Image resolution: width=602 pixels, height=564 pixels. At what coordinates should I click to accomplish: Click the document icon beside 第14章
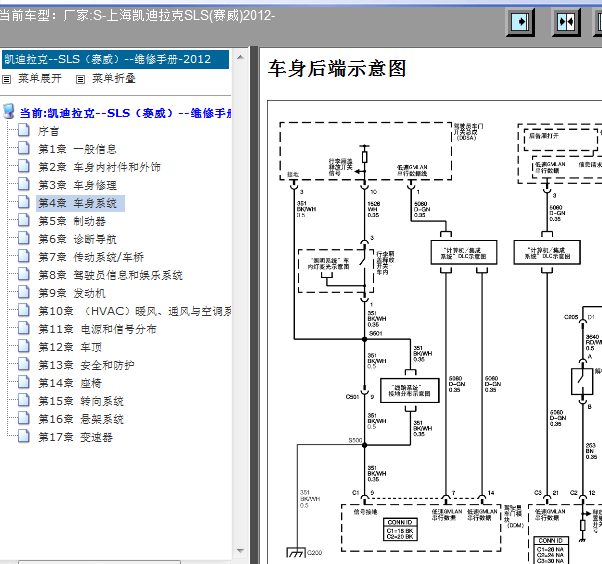24,382
